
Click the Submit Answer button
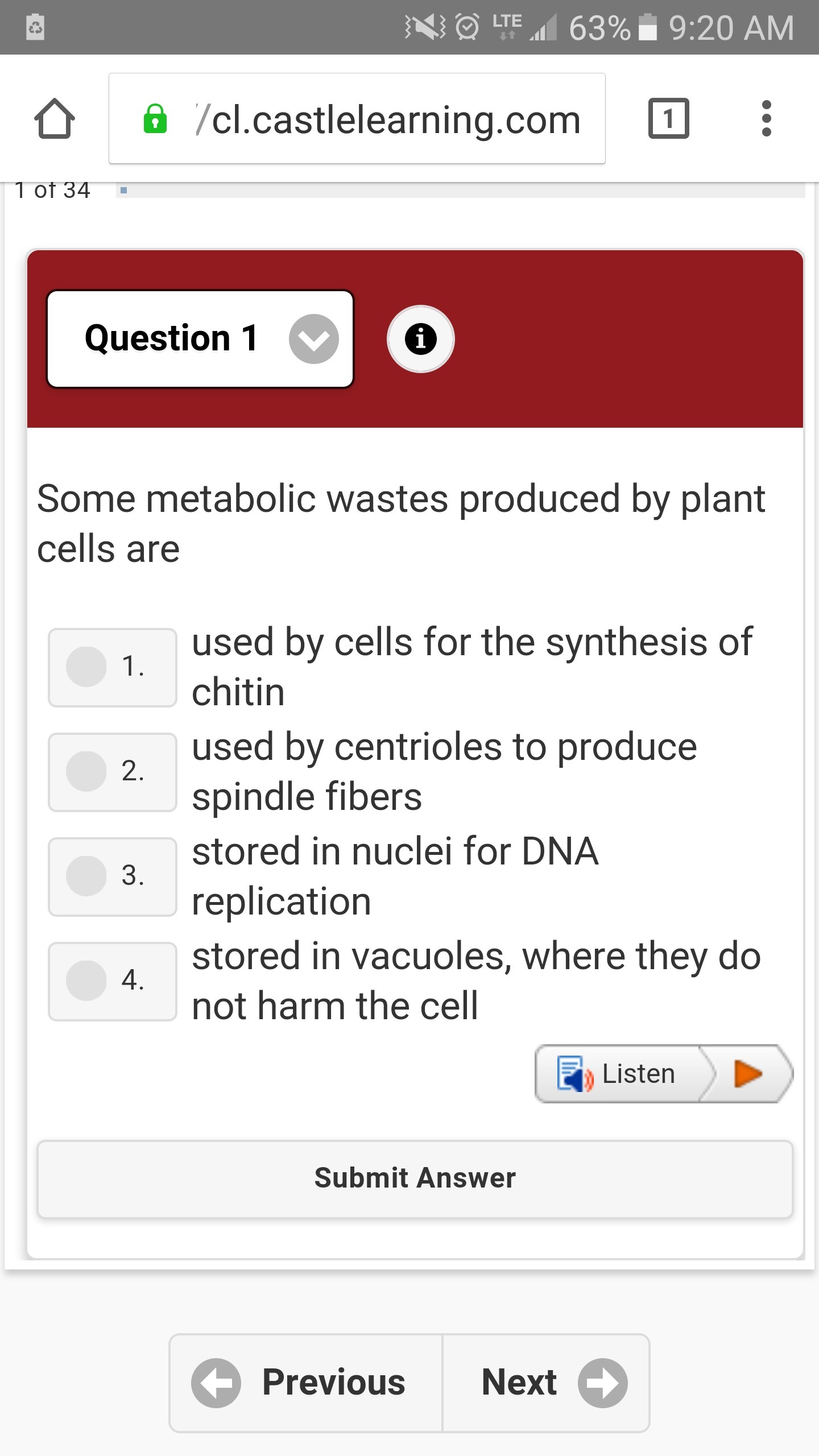point(415,1178)
